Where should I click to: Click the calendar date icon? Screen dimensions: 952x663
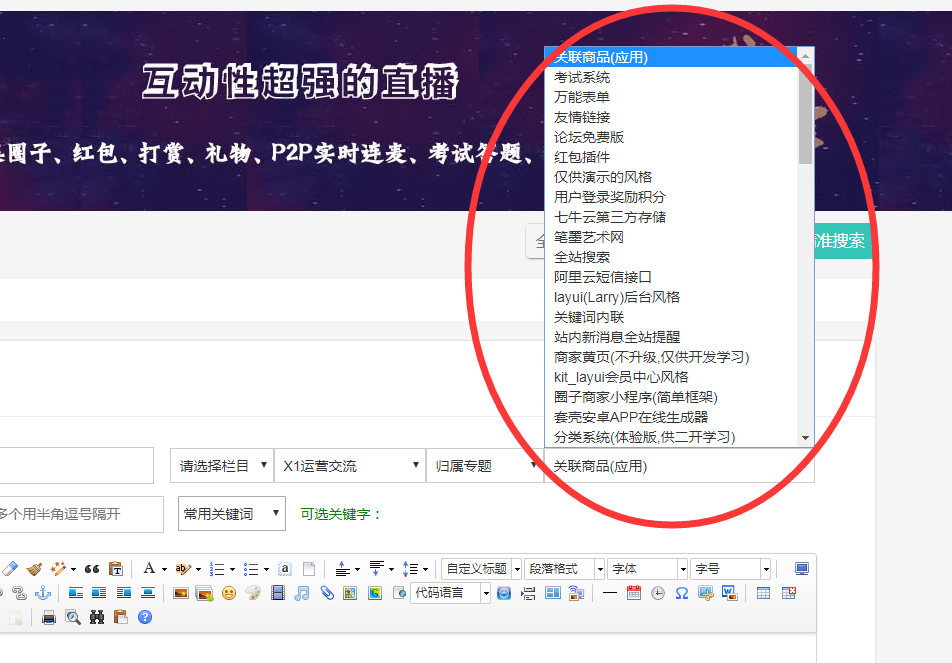click(634, 593)
